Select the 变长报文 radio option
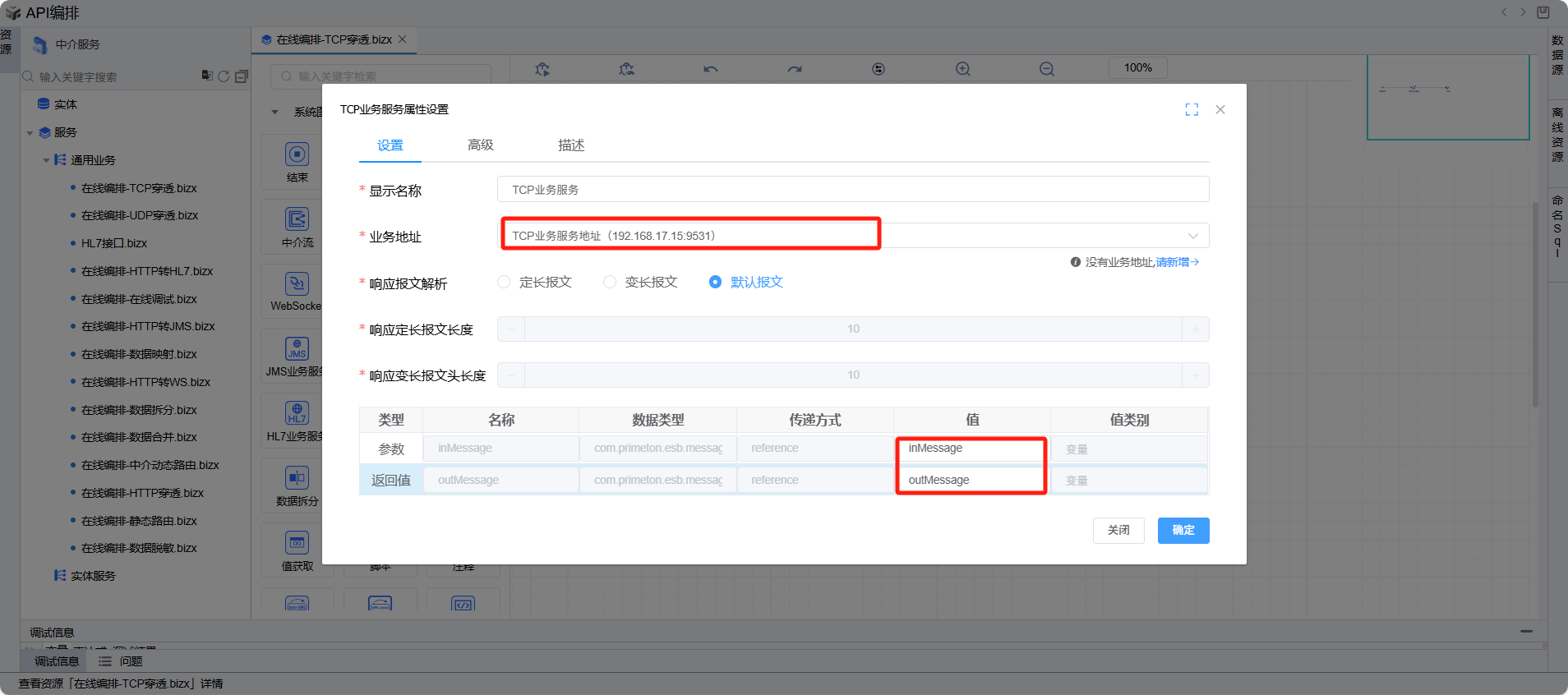The width and height of the screenshot is (1568, 695). 610,283
